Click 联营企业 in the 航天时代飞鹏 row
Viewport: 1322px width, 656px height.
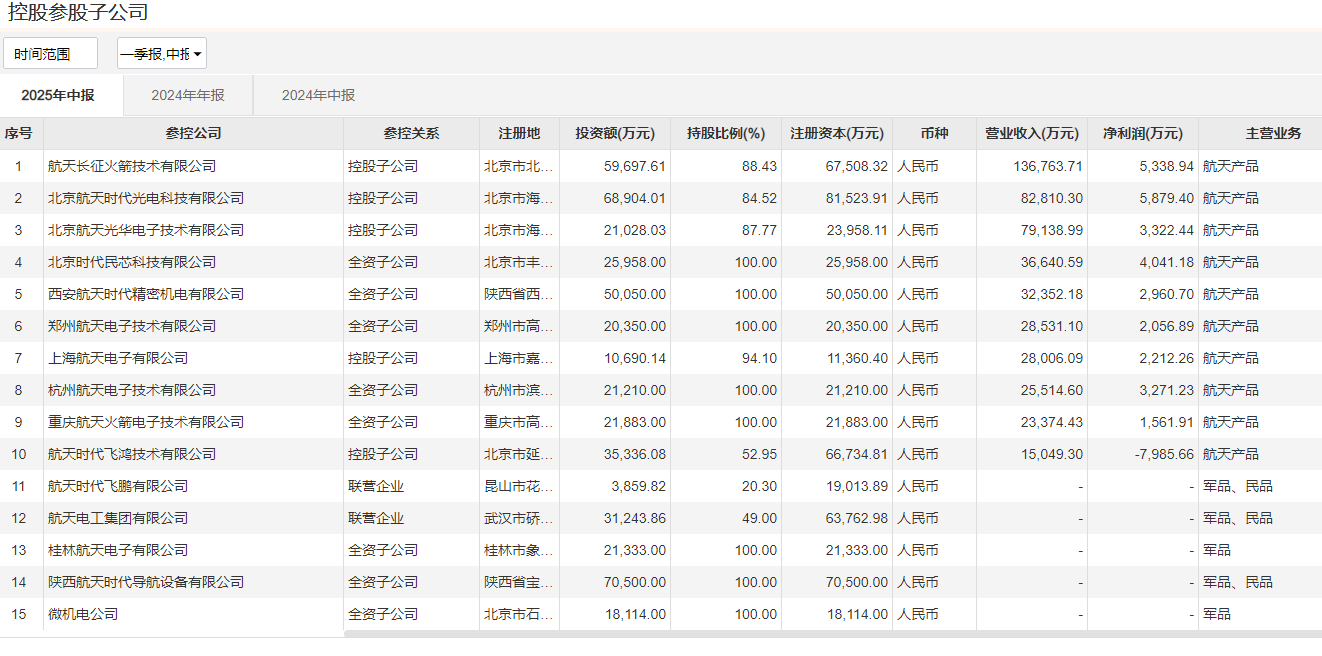tap(376, 486)
